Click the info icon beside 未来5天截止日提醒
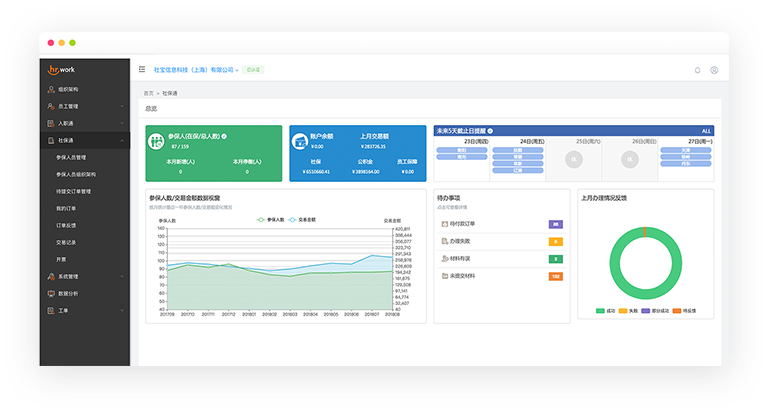Image resolution: width=769 pixels, height=413 pixels. point(490,130)
